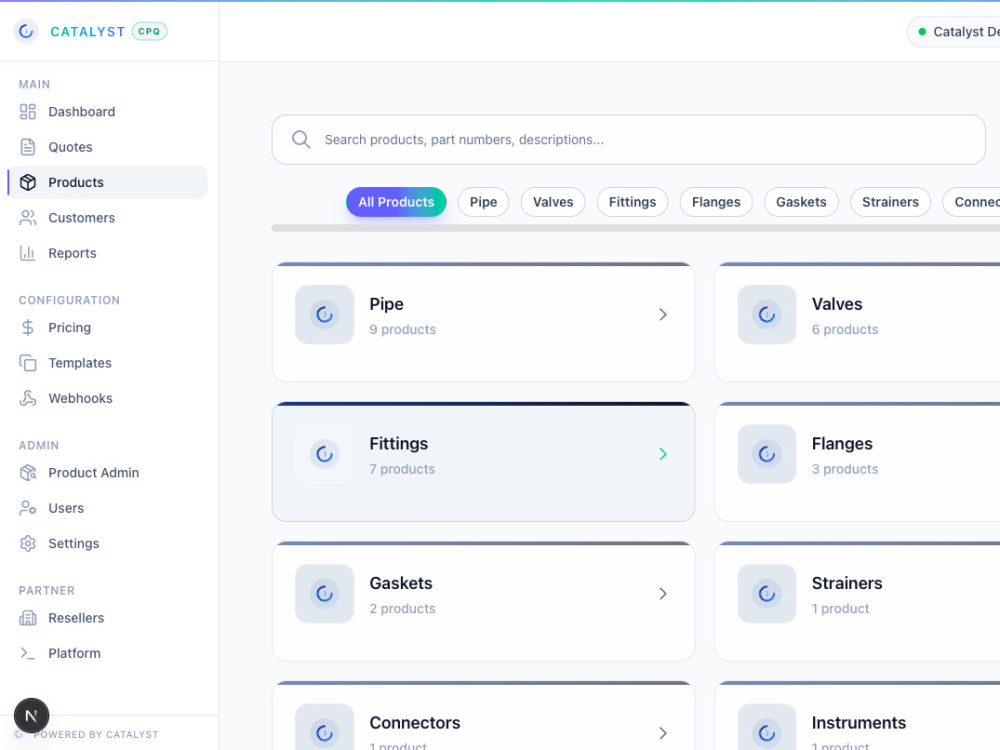Navigate to Reports
Screen dimensions: 1000x750
[107, 253]
